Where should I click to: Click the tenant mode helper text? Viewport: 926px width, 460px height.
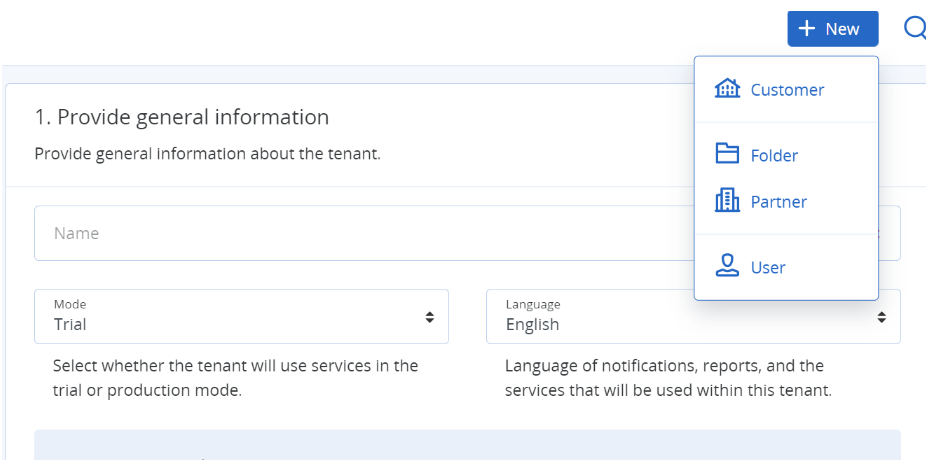coord(235,378)
